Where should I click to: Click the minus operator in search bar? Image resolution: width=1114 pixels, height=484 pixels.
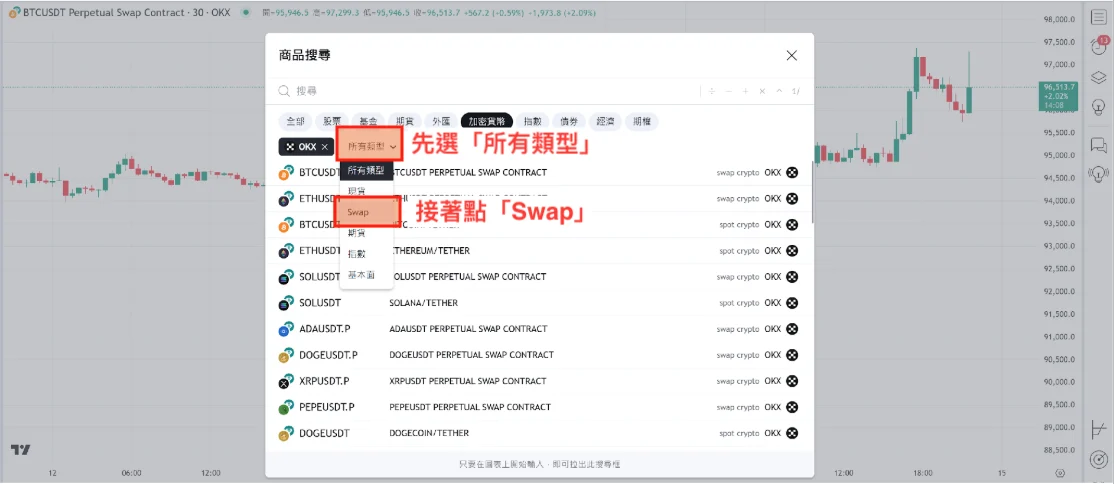[728, 91]
